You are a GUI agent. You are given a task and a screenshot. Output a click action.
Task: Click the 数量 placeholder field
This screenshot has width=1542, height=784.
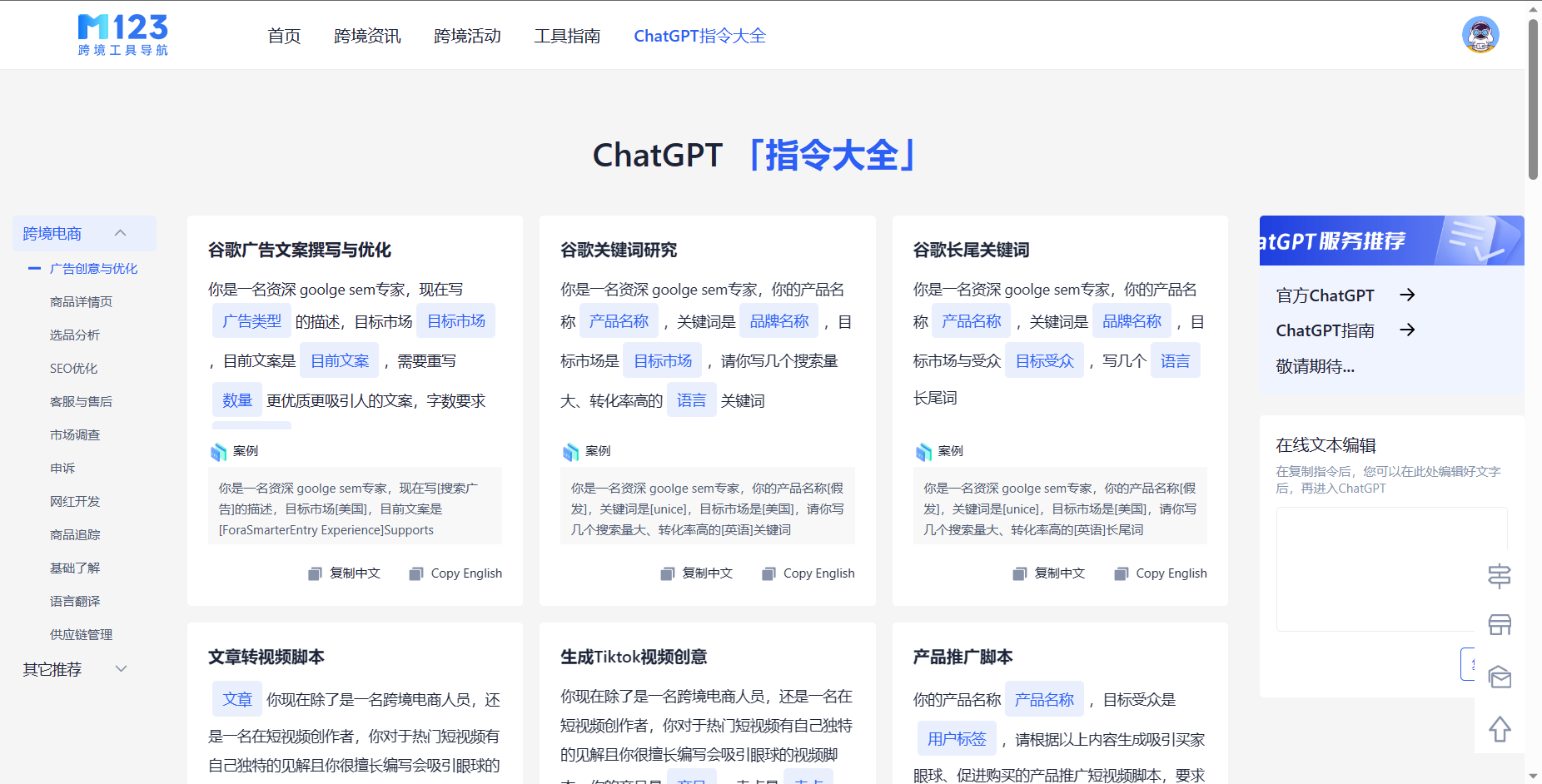click(237, 400)
